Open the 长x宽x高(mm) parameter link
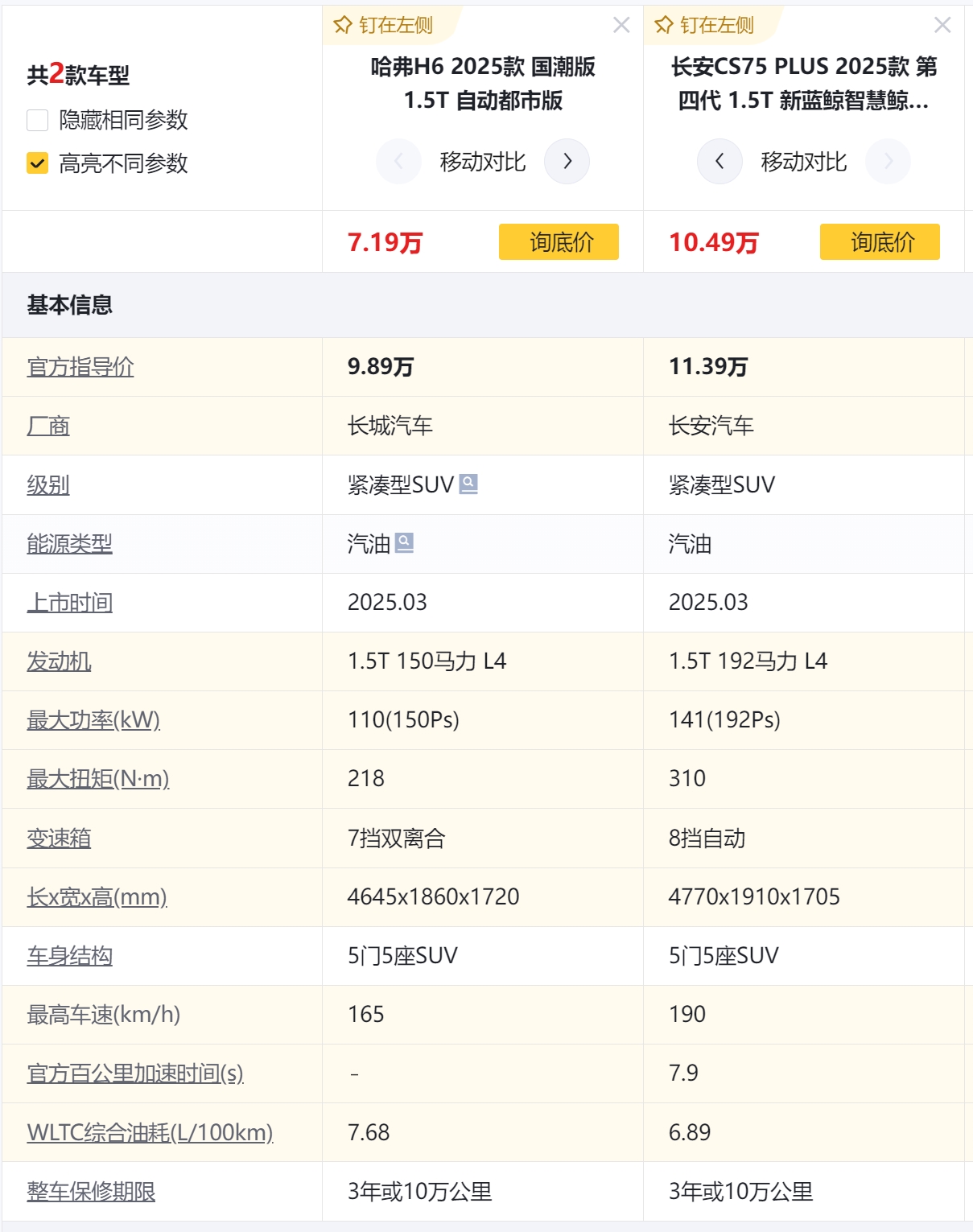 pyautogui.click(x=97, y=896)
